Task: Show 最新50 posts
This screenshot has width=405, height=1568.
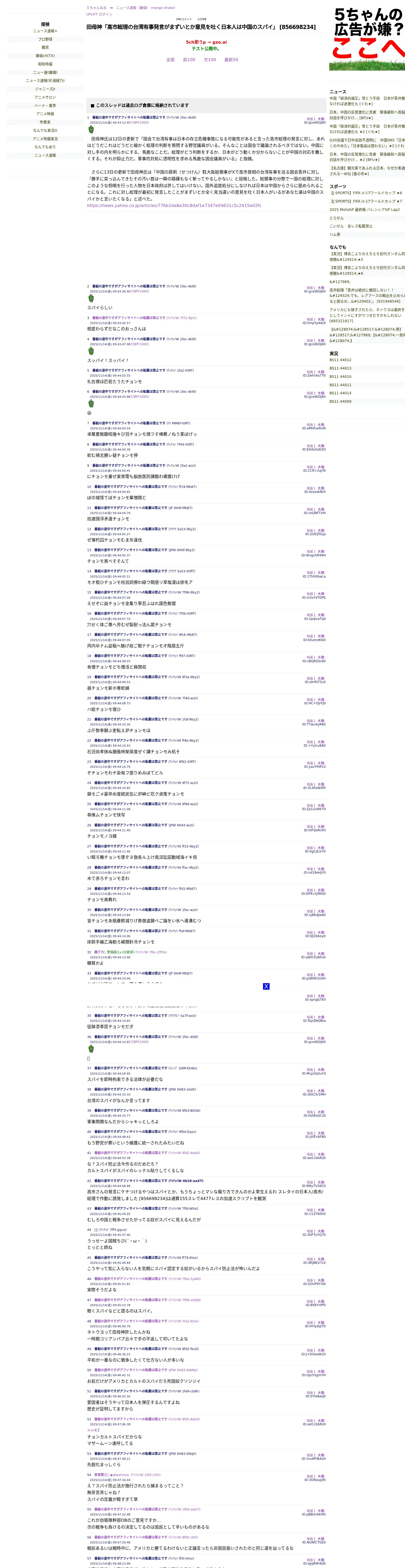Action: point(231,60)
